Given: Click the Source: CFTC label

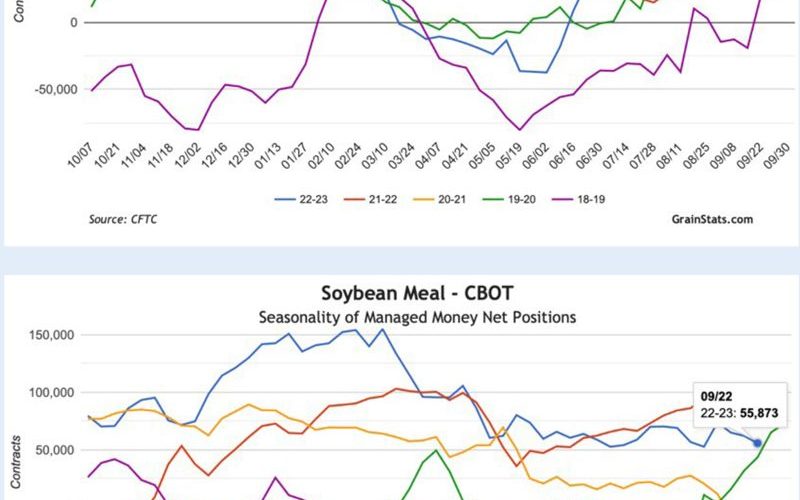Looking at the screenshot, I should 122,219.
